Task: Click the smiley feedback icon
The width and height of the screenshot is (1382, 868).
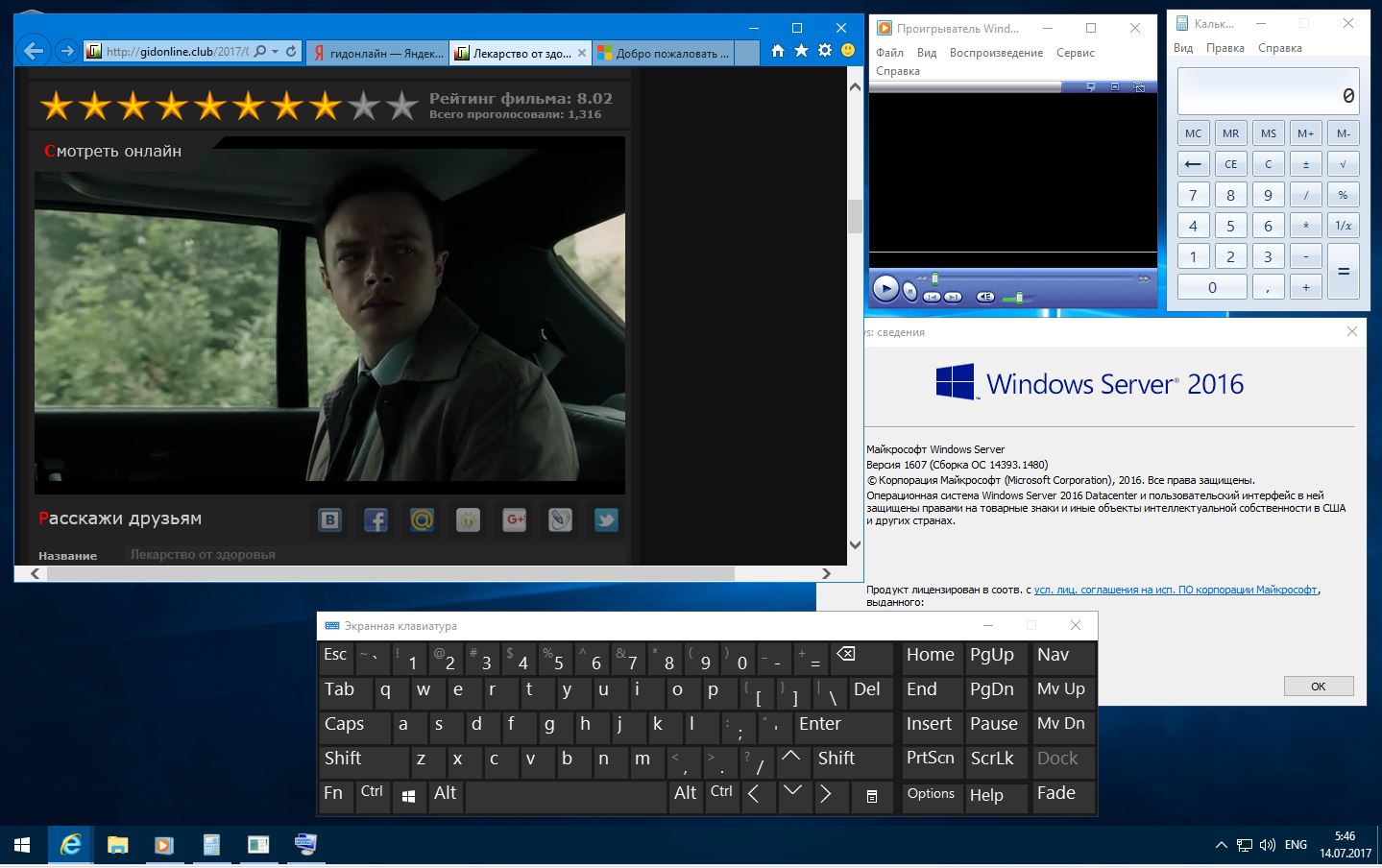Action: coord(848,51)
